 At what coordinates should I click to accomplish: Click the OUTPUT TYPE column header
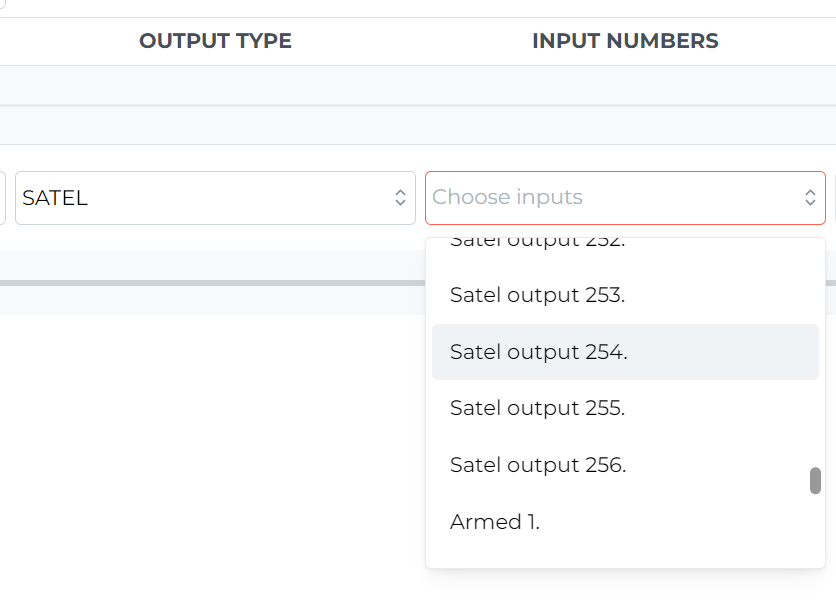[x=215, y=41]
